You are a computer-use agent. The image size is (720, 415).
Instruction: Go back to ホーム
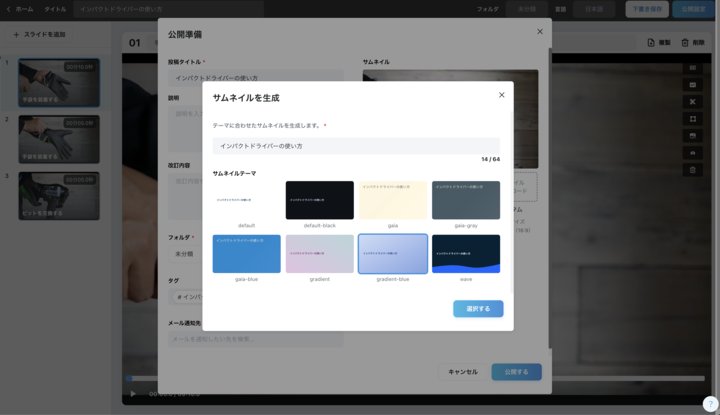[20, 9]
